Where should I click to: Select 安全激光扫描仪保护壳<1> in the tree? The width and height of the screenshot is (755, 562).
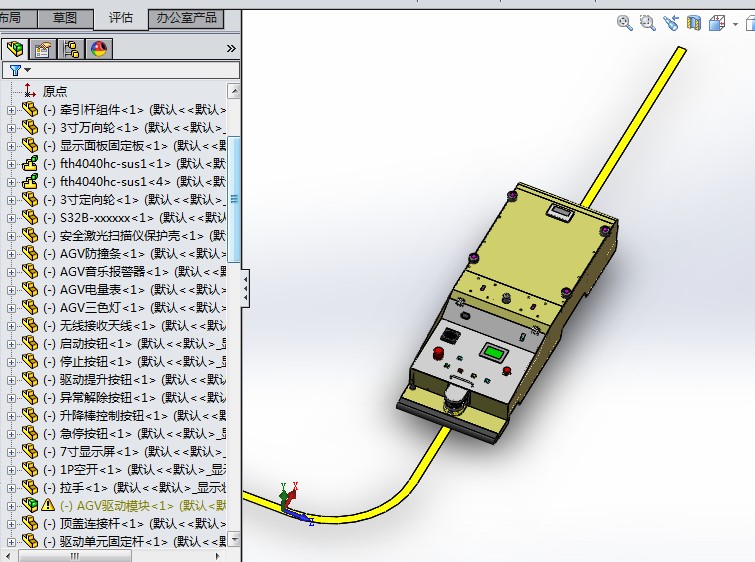coord(134,236)
